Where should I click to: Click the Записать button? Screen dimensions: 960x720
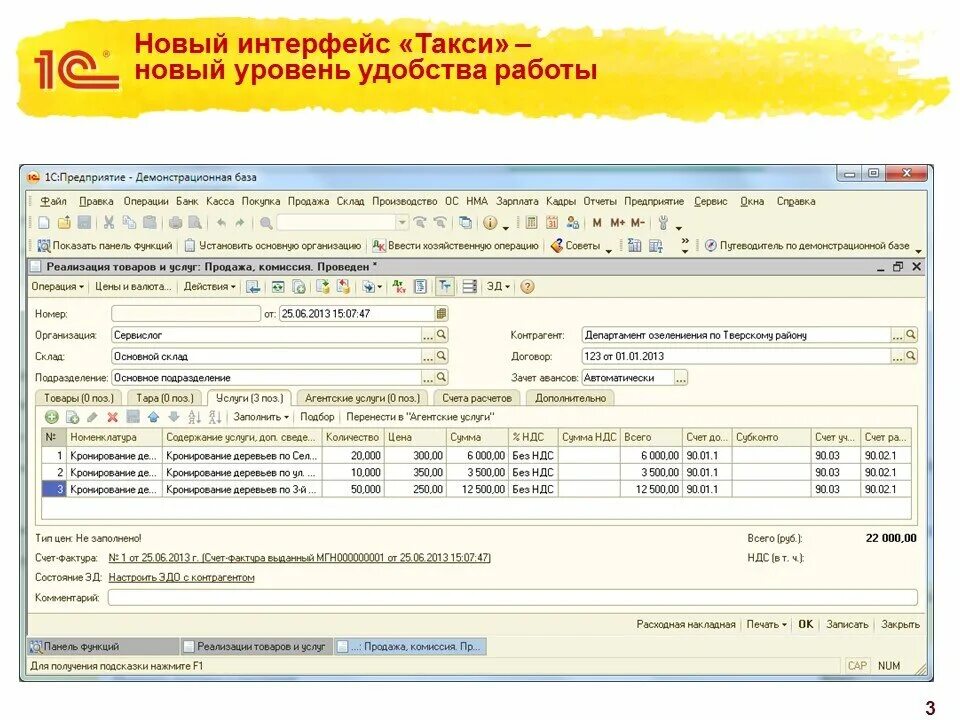(x=847, y=624)
